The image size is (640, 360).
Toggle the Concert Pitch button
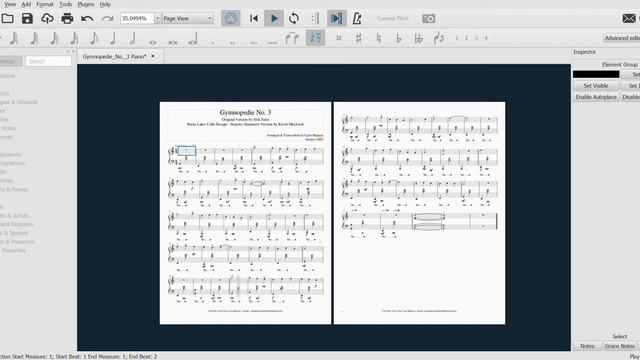[393, 18]
